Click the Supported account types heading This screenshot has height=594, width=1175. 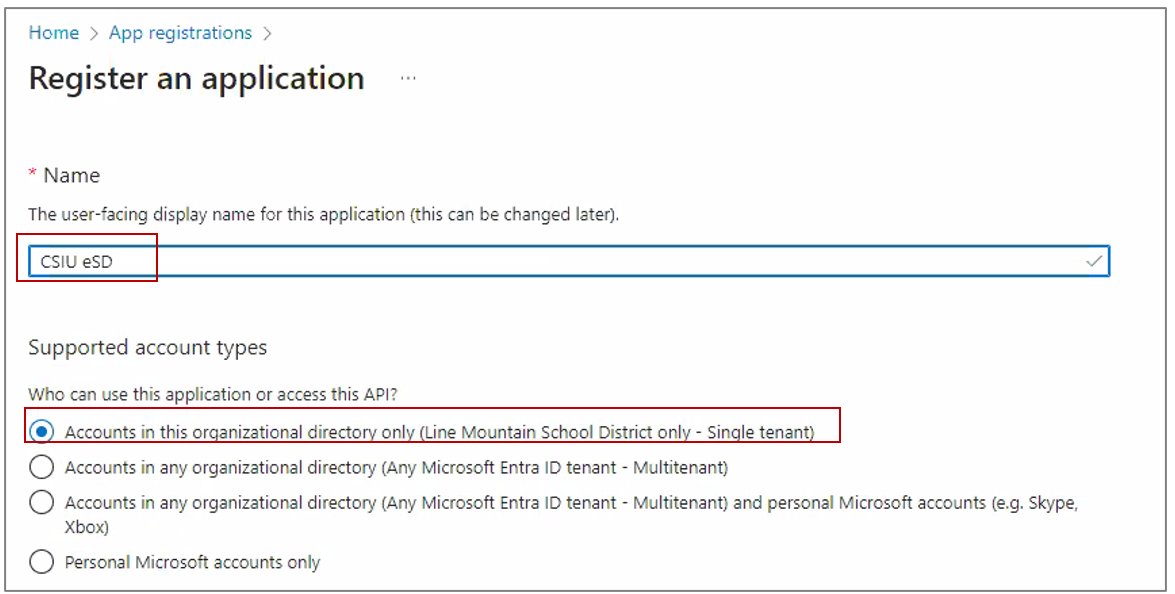[x=148, y=348]
